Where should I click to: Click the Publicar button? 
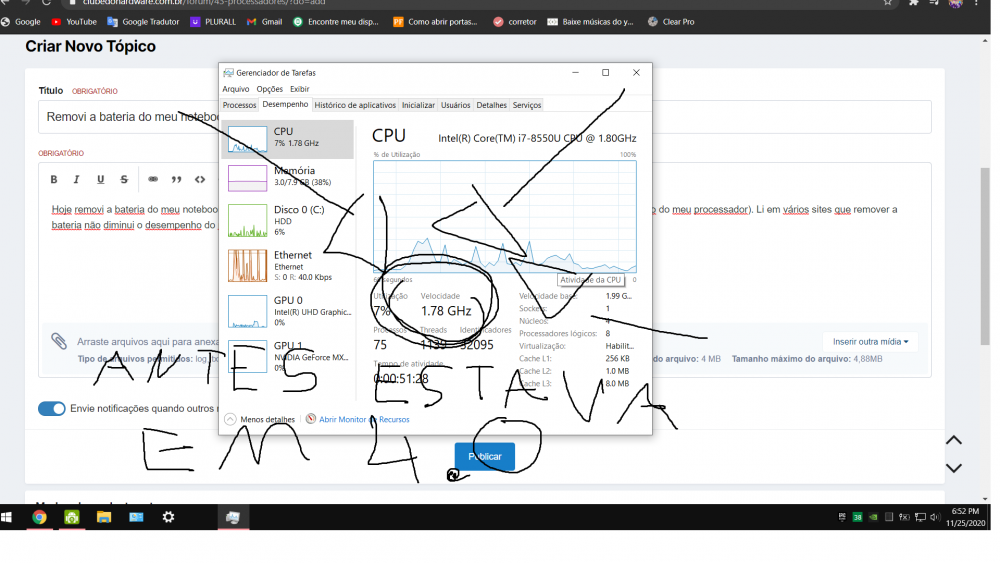pos(485,456)
